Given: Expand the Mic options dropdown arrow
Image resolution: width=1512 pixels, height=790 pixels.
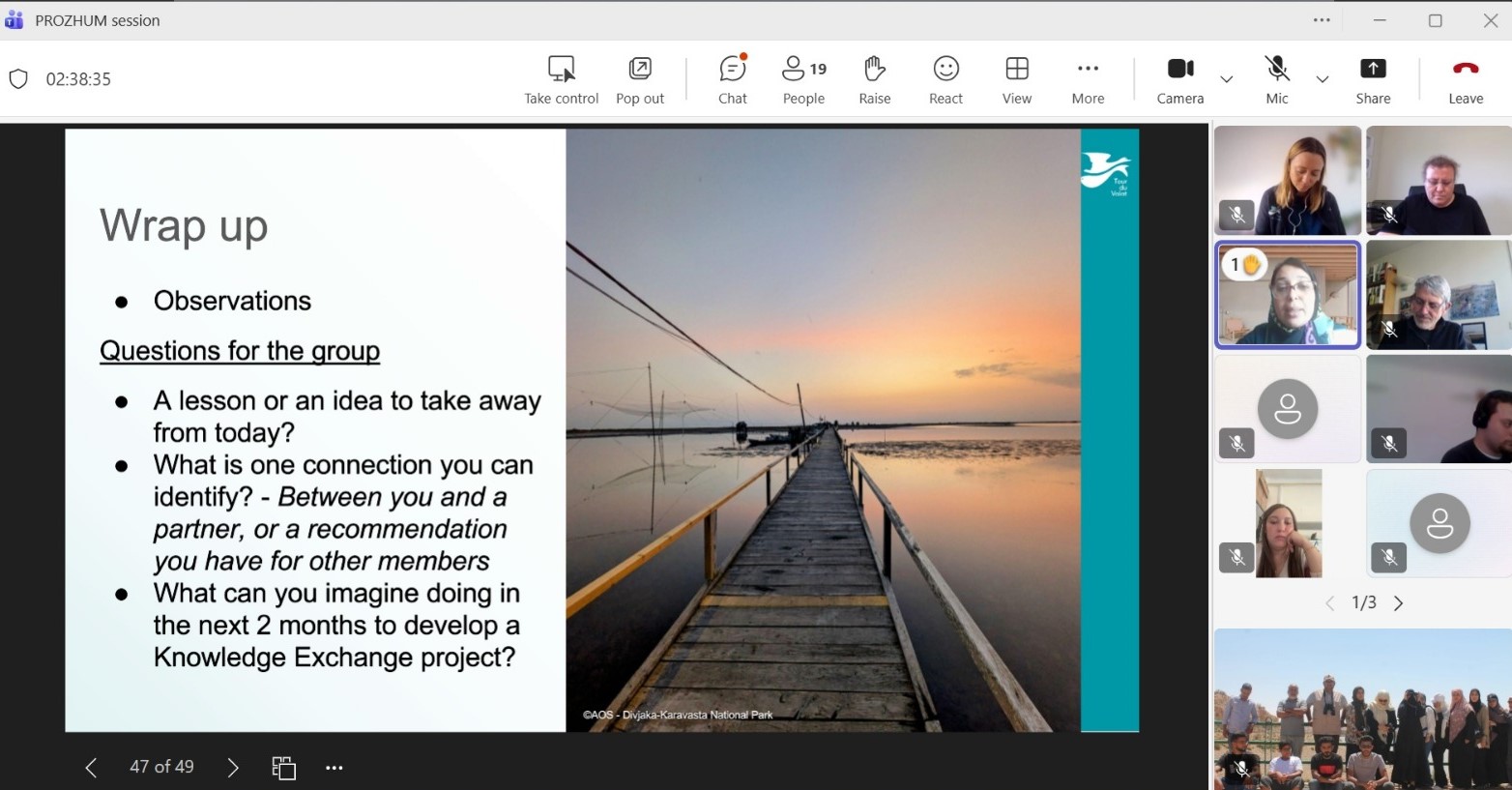Looking at the screenshot, I should (1322, 79).
